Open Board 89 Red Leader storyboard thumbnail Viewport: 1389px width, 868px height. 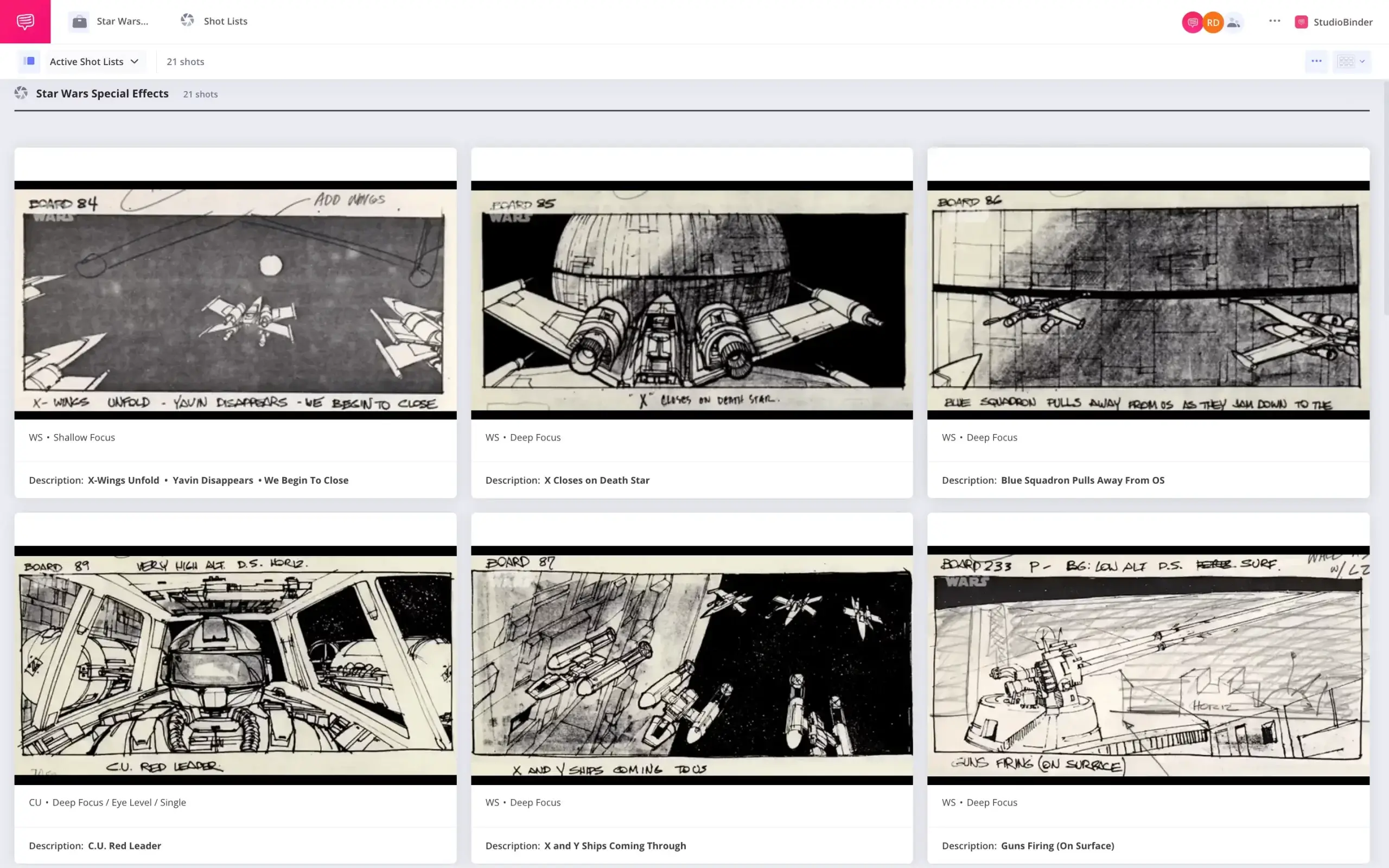235,665
